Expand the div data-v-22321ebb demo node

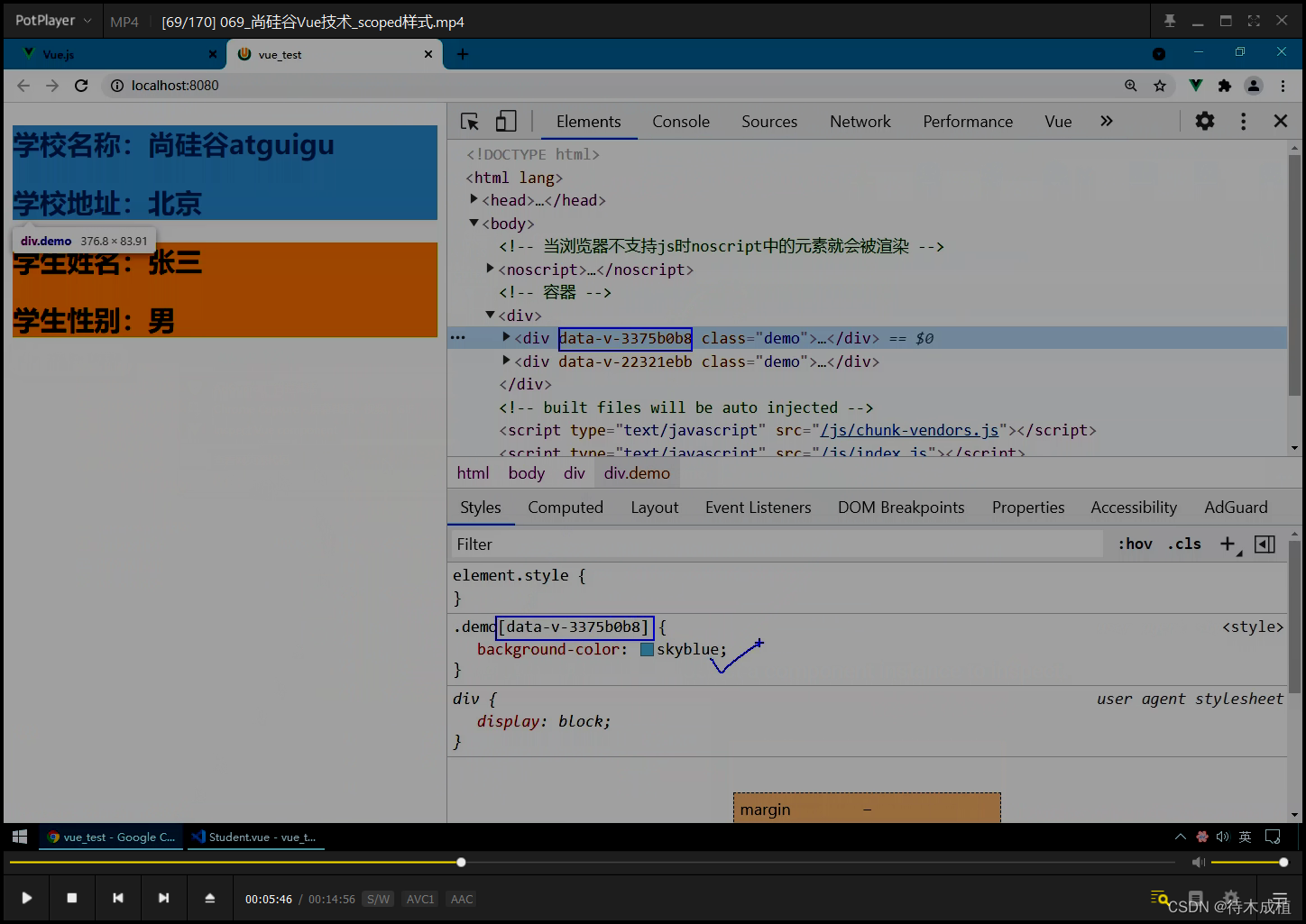coord(506,361)
